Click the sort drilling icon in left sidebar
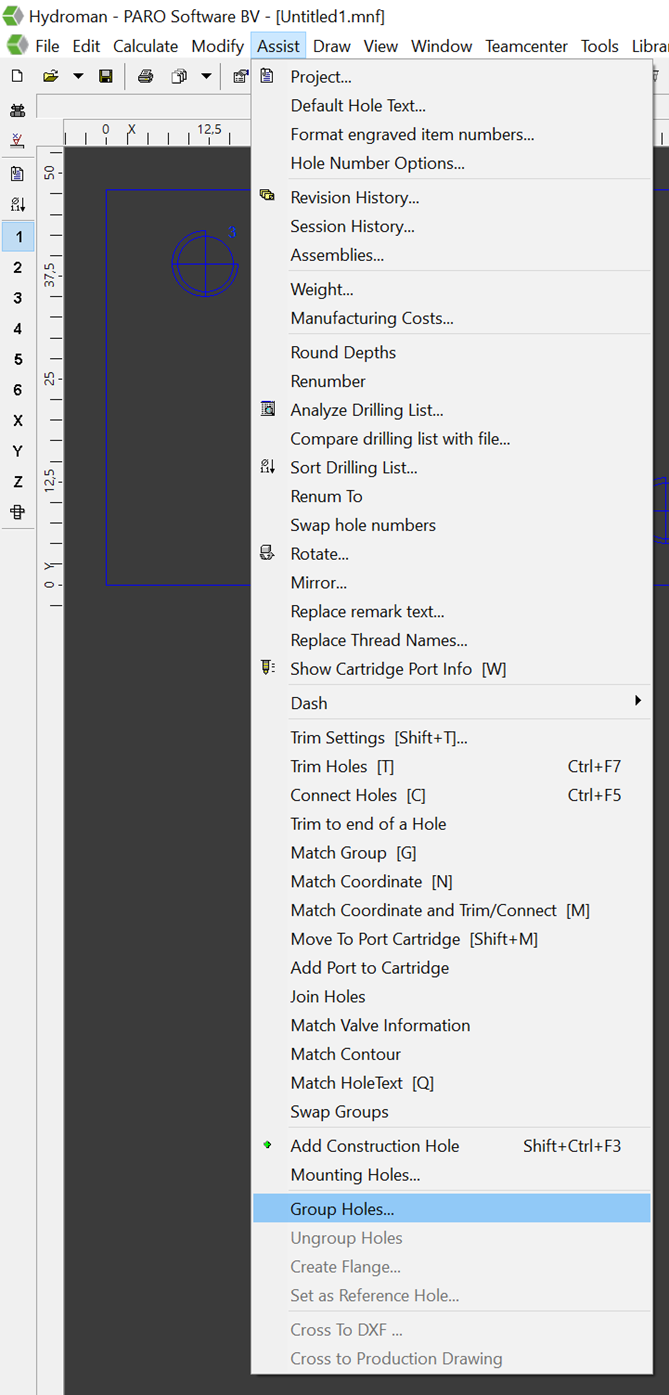Image resolution: width=669 pixels, height=1395 pixels. click(x=17, y=205)
